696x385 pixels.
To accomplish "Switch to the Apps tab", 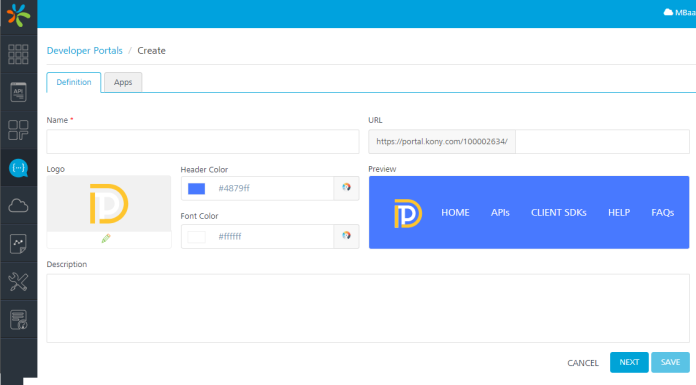I will pyautogui.click(x=123, y=82).
